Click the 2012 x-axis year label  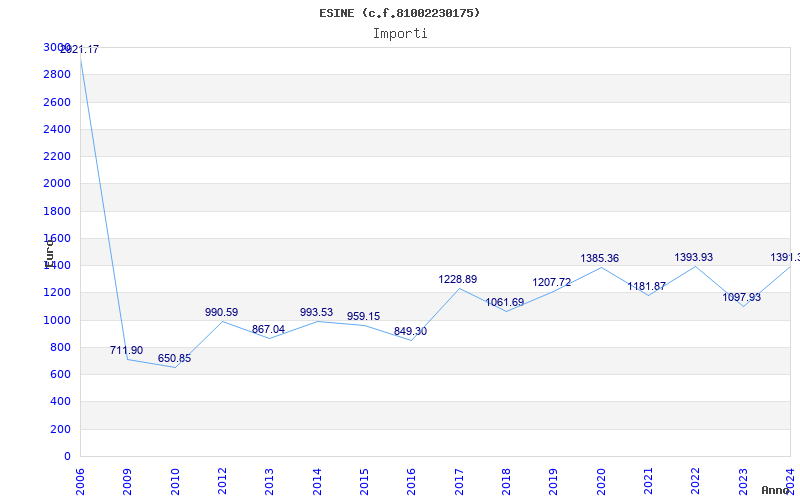tap(222, 482)
